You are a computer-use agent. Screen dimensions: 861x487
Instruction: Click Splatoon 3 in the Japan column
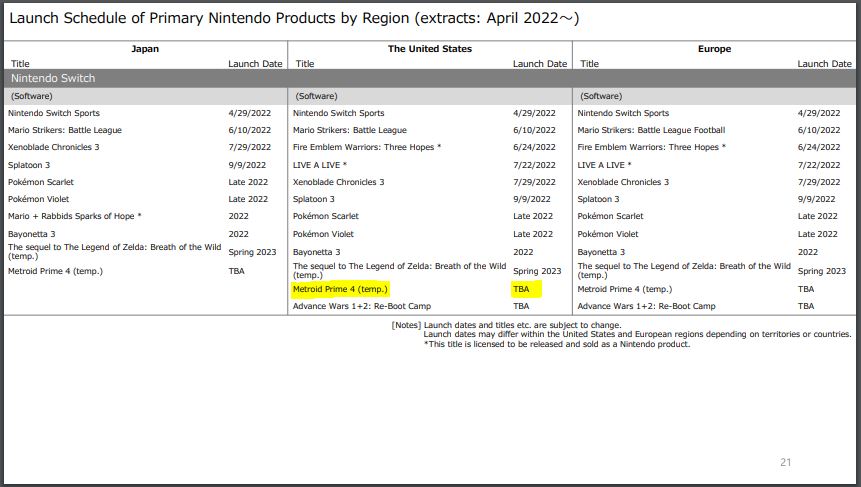[x=30, y=165]
